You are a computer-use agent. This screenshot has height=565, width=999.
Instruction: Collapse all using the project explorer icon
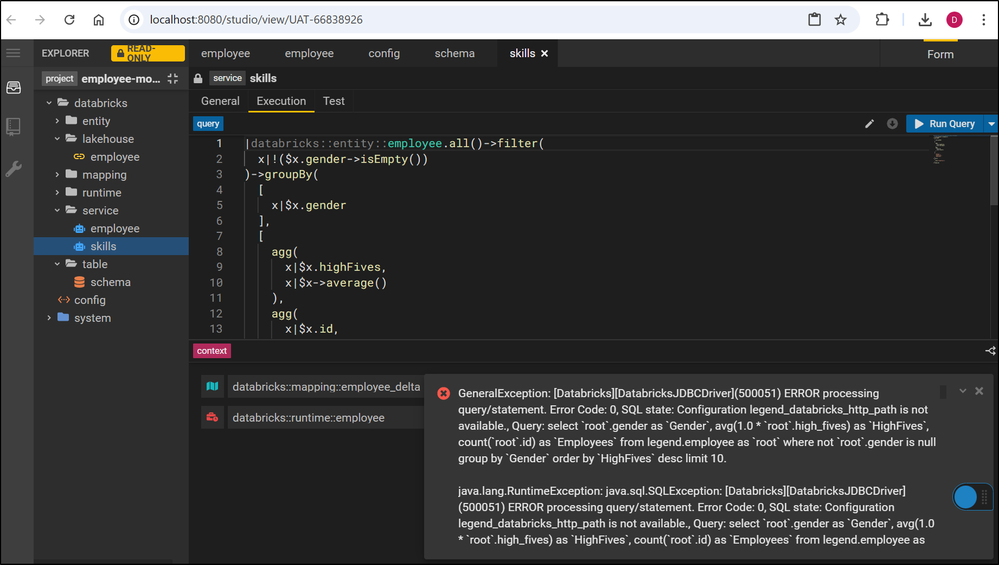[173, 79]
